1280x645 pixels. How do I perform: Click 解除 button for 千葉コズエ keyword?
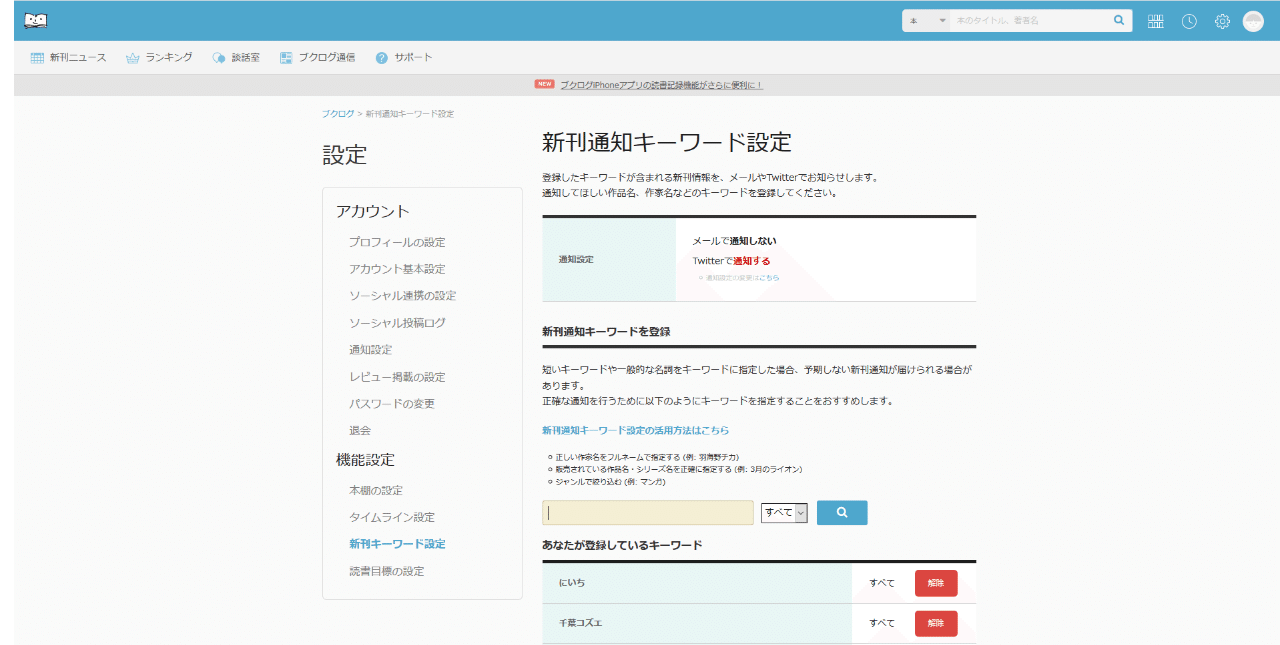point(934,623)
